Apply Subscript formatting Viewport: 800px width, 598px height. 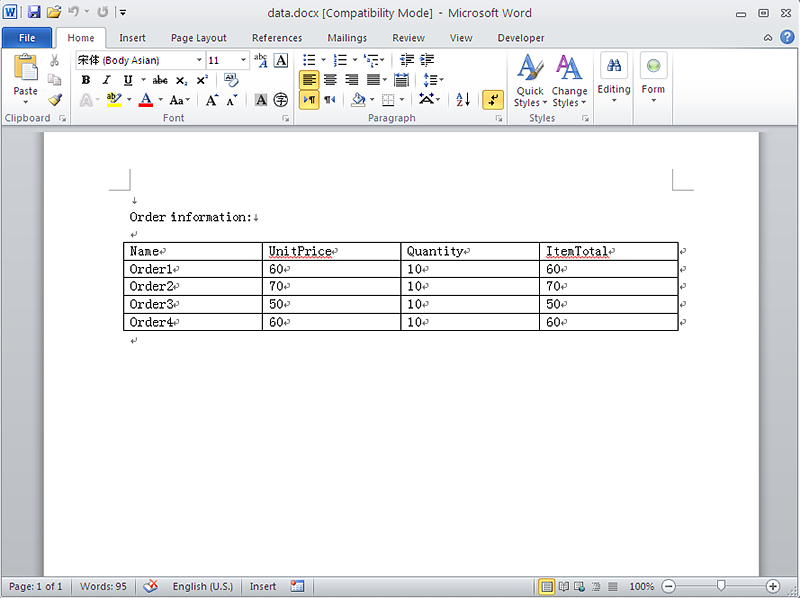[181, 80]
